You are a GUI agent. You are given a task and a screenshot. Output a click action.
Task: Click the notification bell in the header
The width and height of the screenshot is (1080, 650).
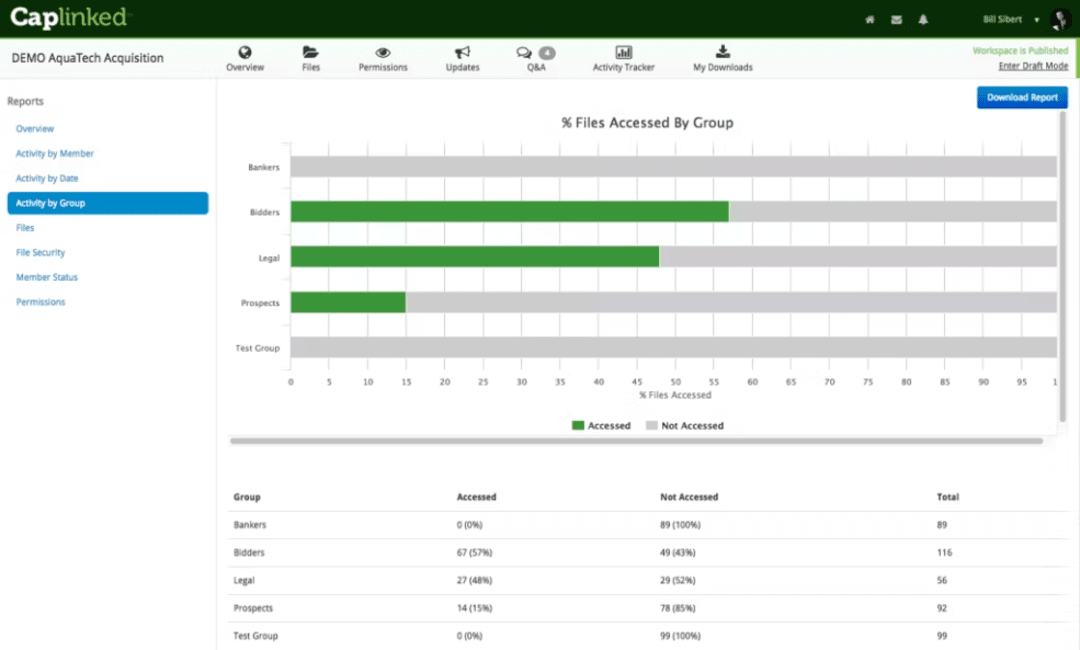point(922,19)
